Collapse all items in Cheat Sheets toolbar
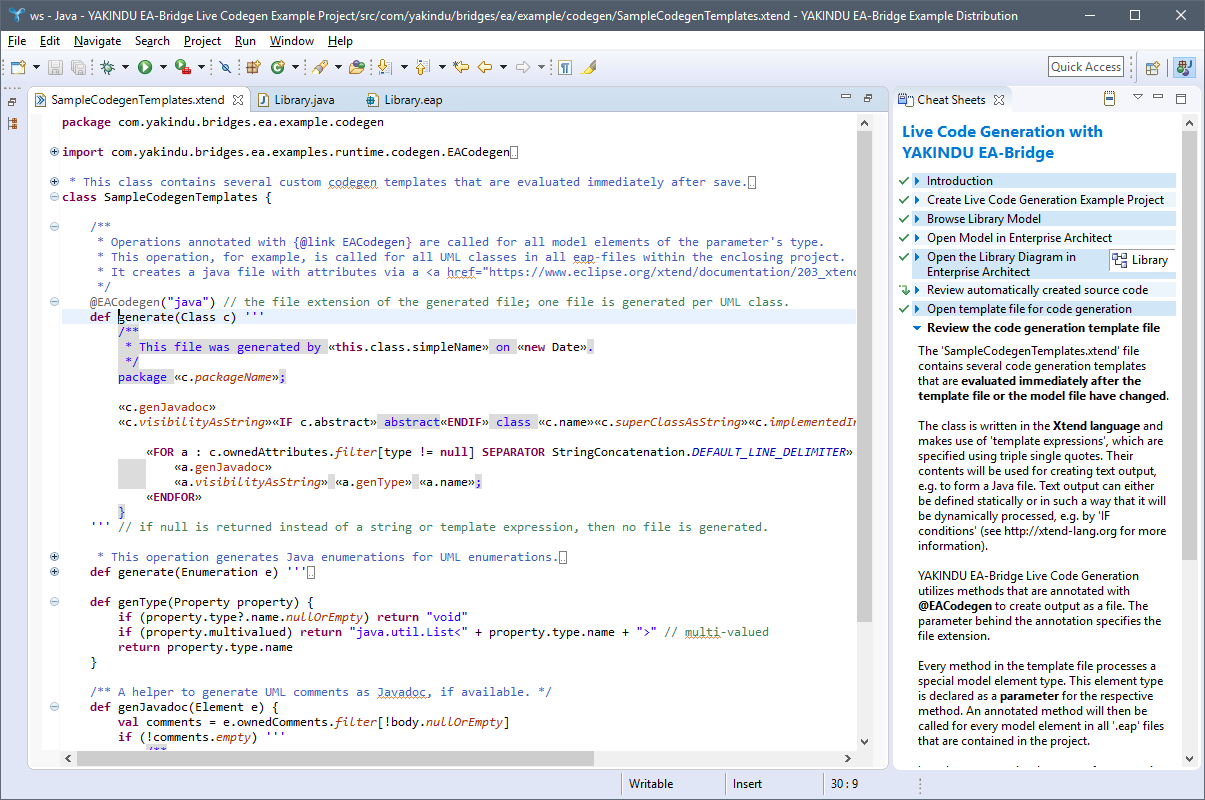 tap(1109, 99)
